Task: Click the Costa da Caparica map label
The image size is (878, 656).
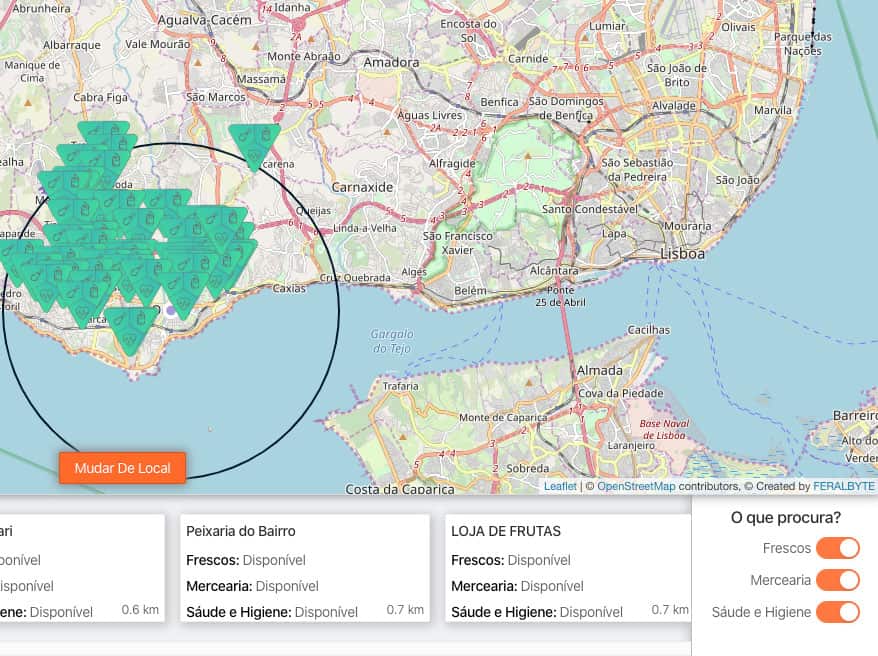Action: point(399,489)
